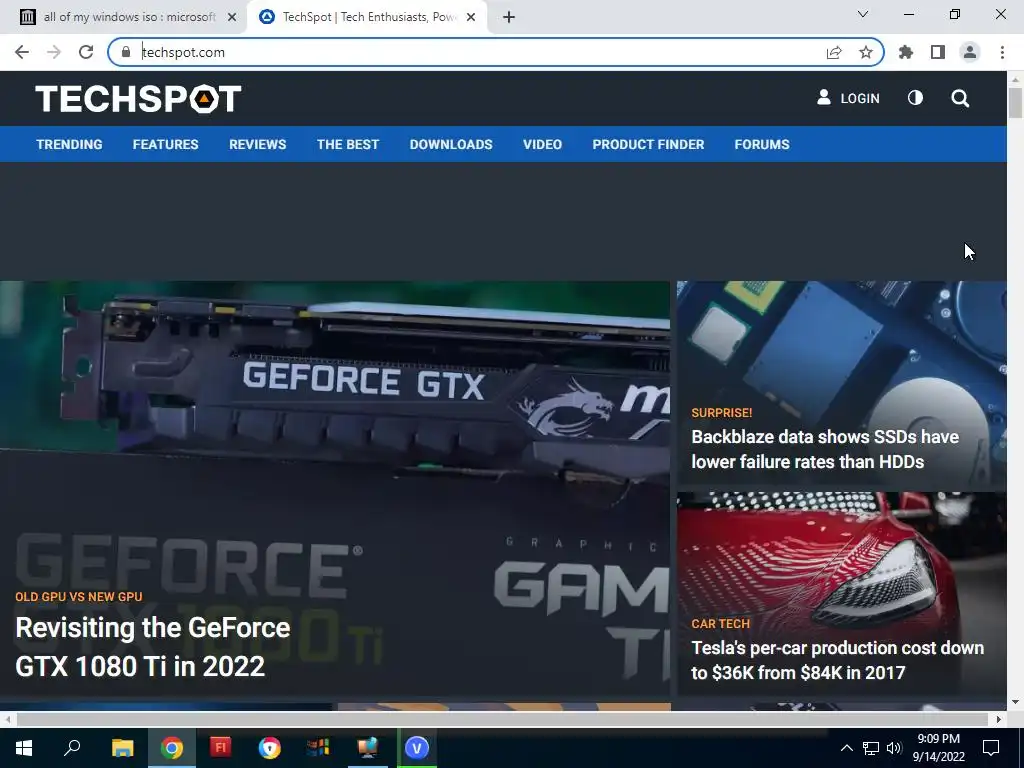Click the 'SURPRISE!' category label
The height and width of the screenshot is (768, 1024).
click(722, 413)
